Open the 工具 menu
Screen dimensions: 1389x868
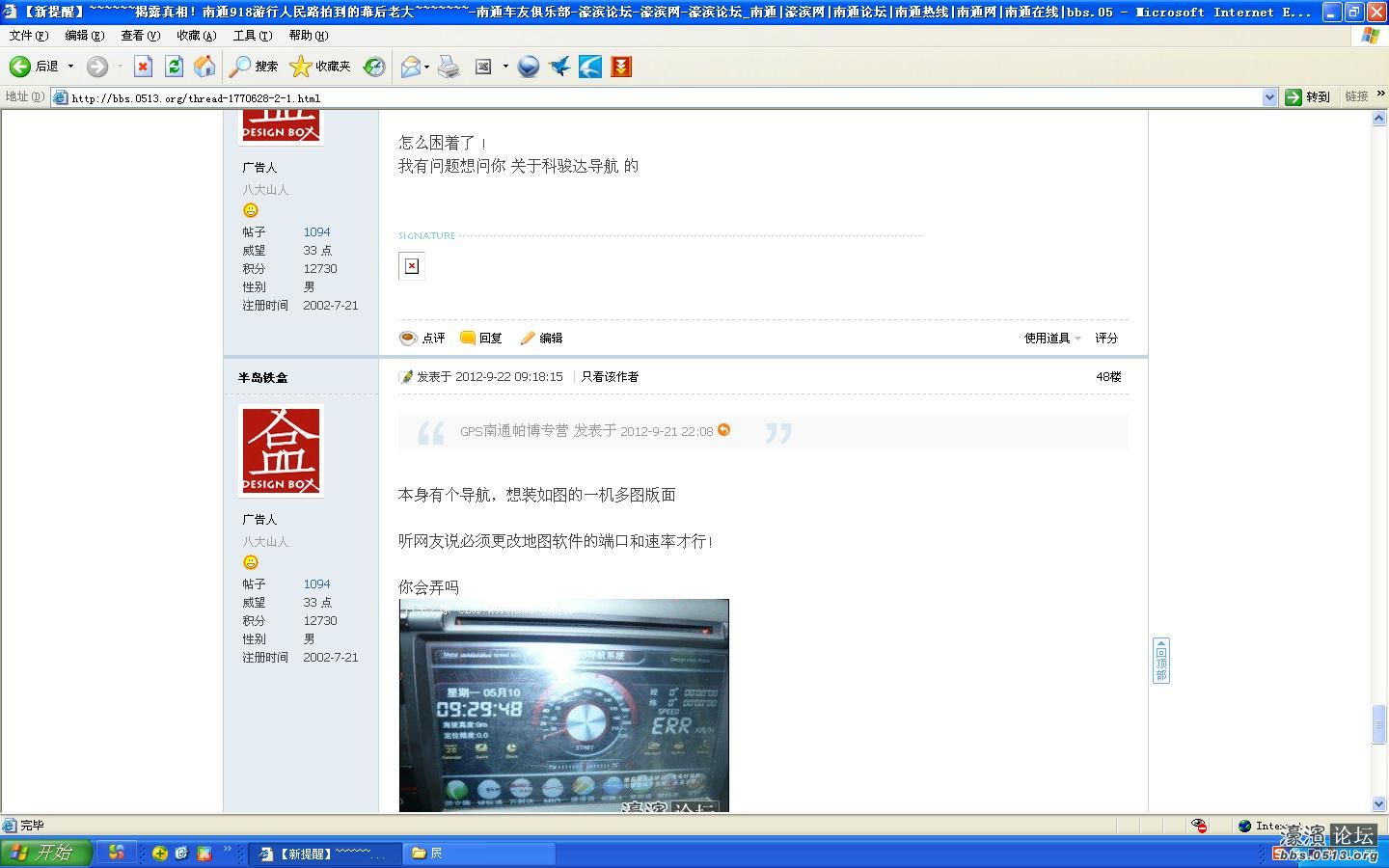pyautogui.click(x=252, y=36)
